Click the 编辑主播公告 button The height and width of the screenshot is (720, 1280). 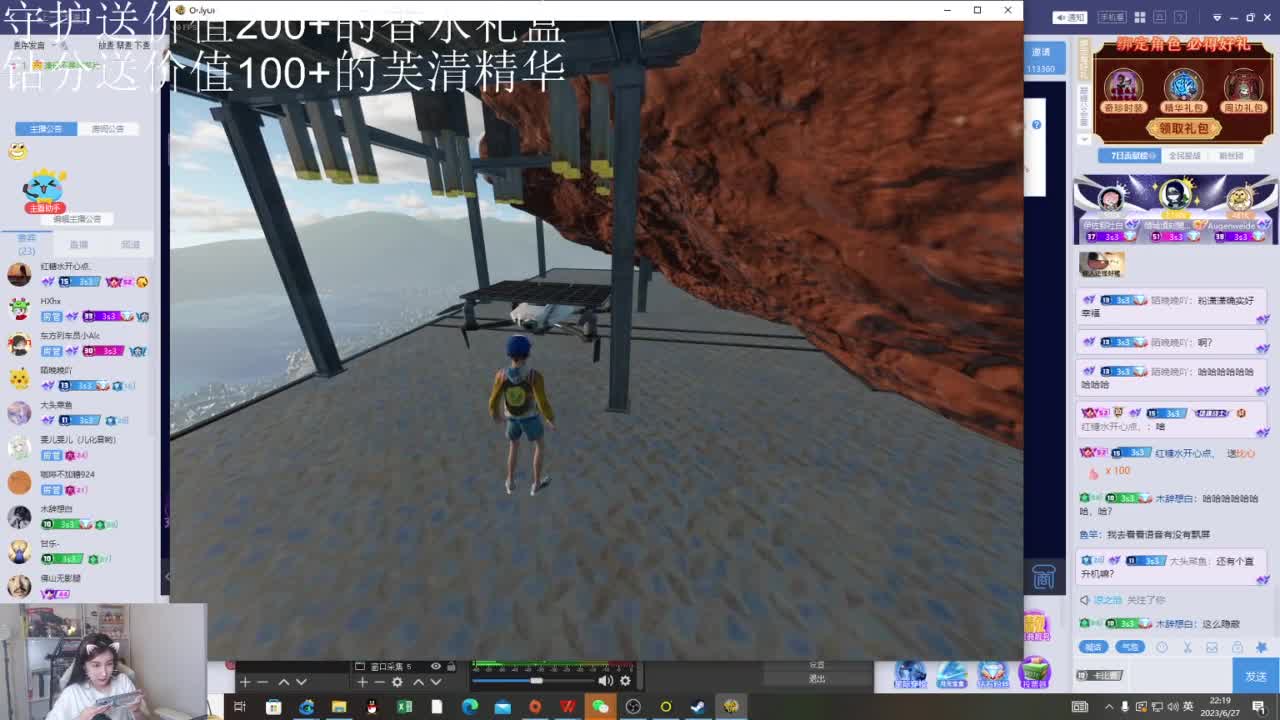pos(77,219)
